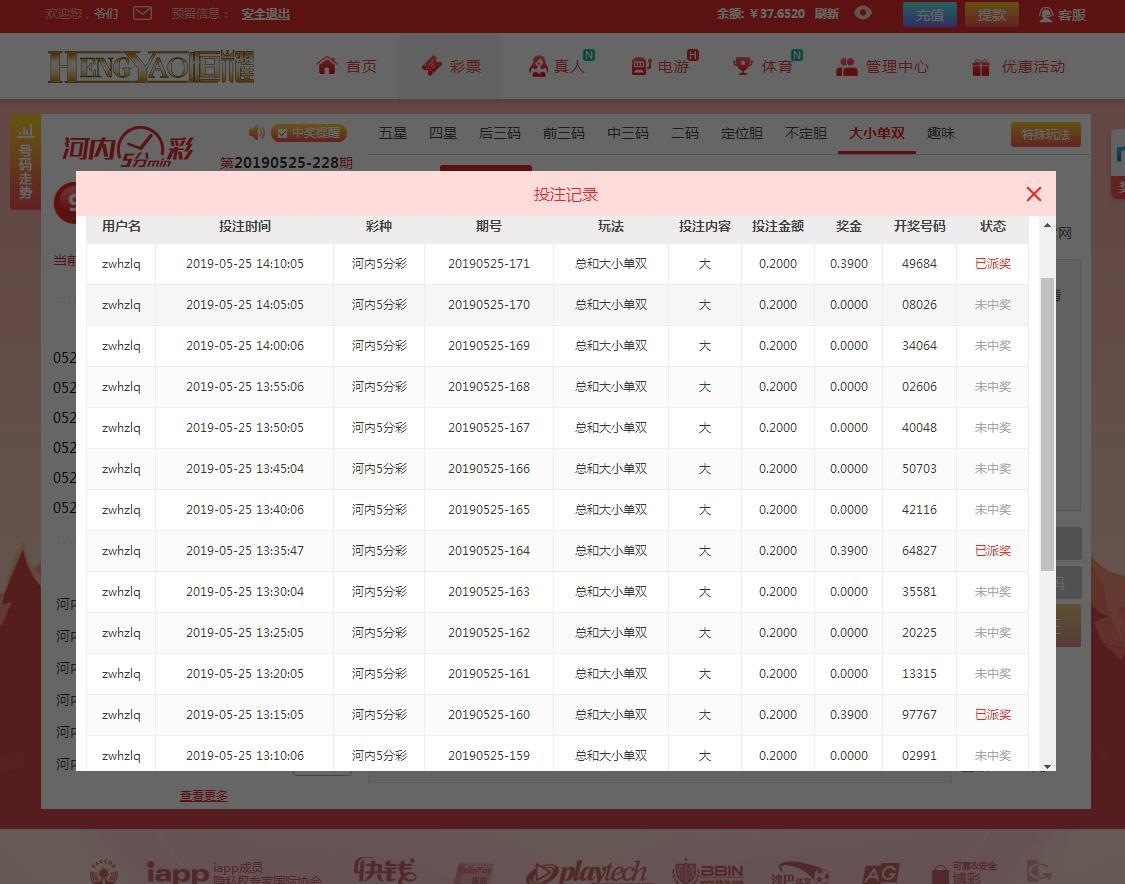
Task: Click the bet records scrollbar thumb
Action: click(x=1048, y=425)
